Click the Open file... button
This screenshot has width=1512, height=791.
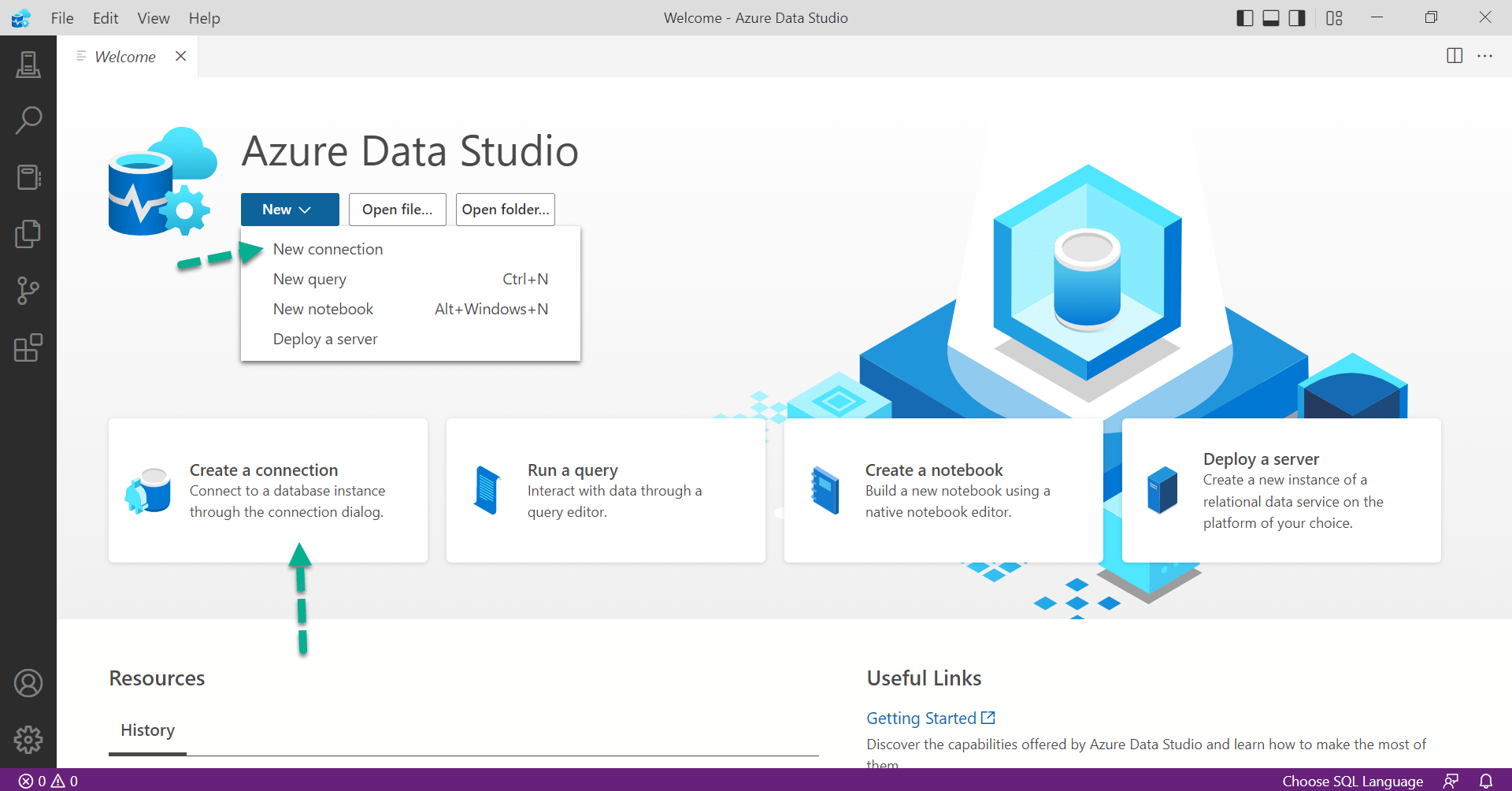click(x=398, y=210)
